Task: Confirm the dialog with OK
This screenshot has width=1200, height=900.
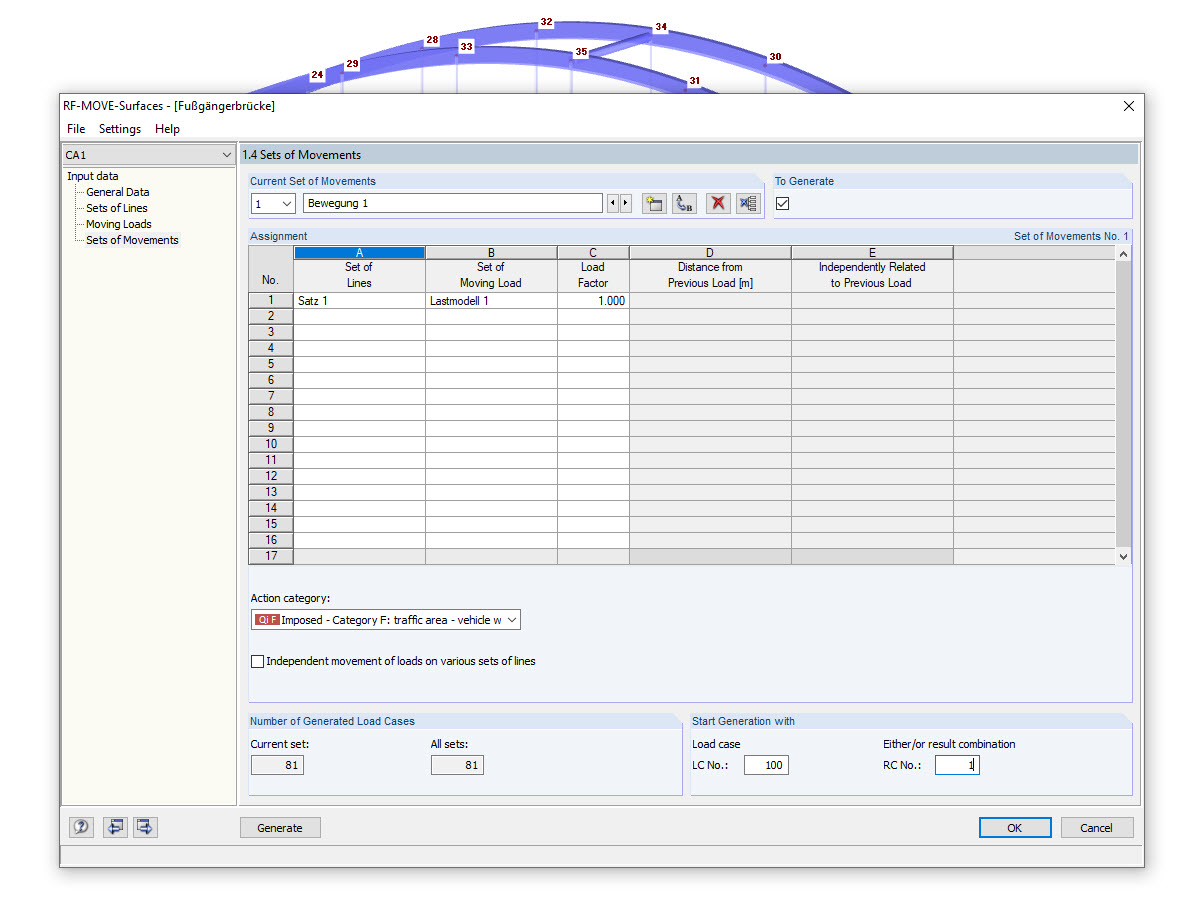Action: click(1014, 827)
